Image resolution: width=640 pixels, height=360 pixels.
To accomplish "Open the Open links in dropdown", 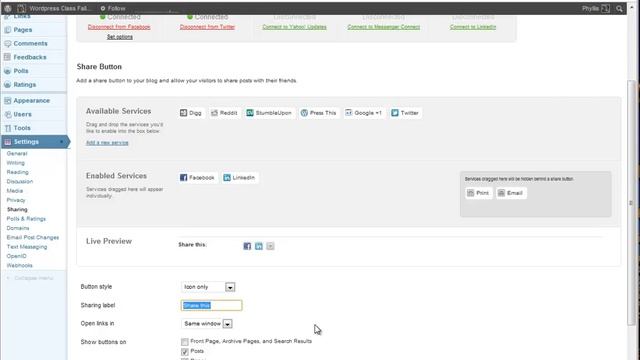I will coord(207,324).
